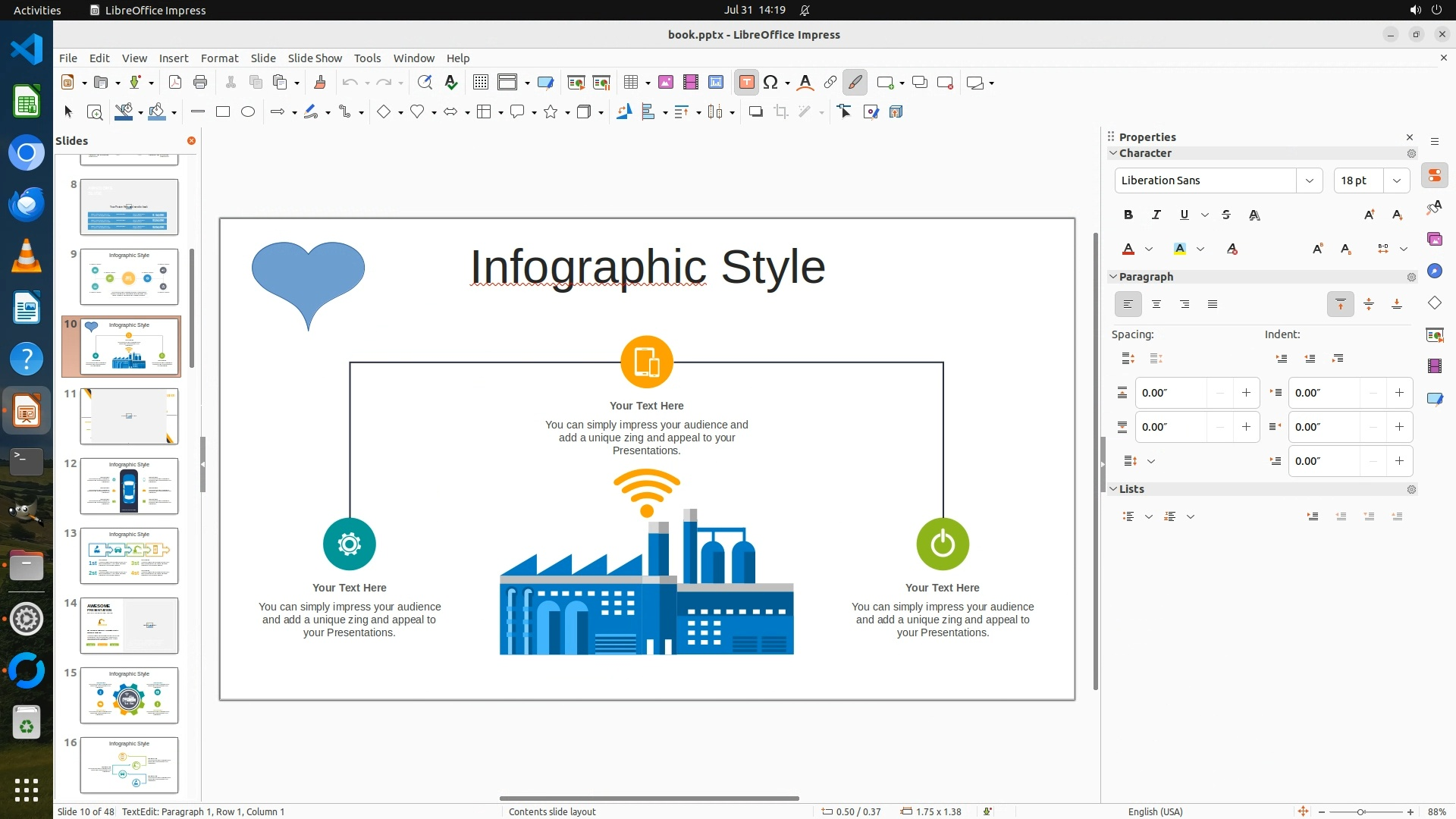The image size is (1456, 819).
Task: Collapse the Paragraph section
Action: pyautogui.click(x=1113, y=277)
